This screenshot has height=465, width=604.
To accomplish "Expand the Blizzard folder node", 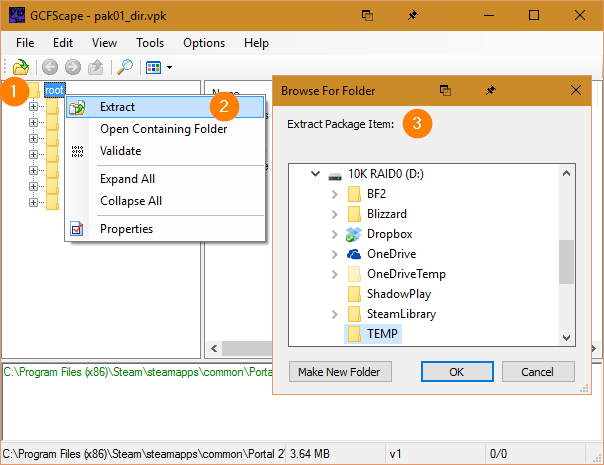I will point(334,214).
